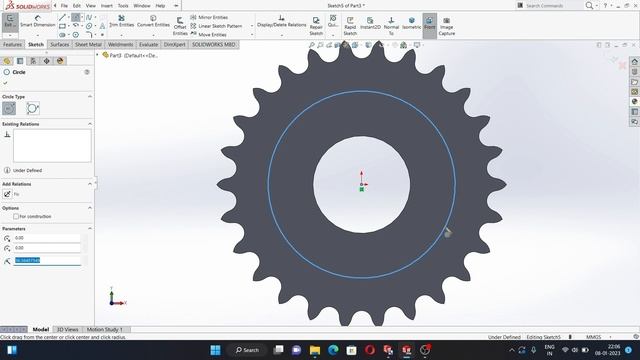Expand the Part3 tree in the viewport
The width and height of the screenshot is (640, 360).
click(98, 55)
